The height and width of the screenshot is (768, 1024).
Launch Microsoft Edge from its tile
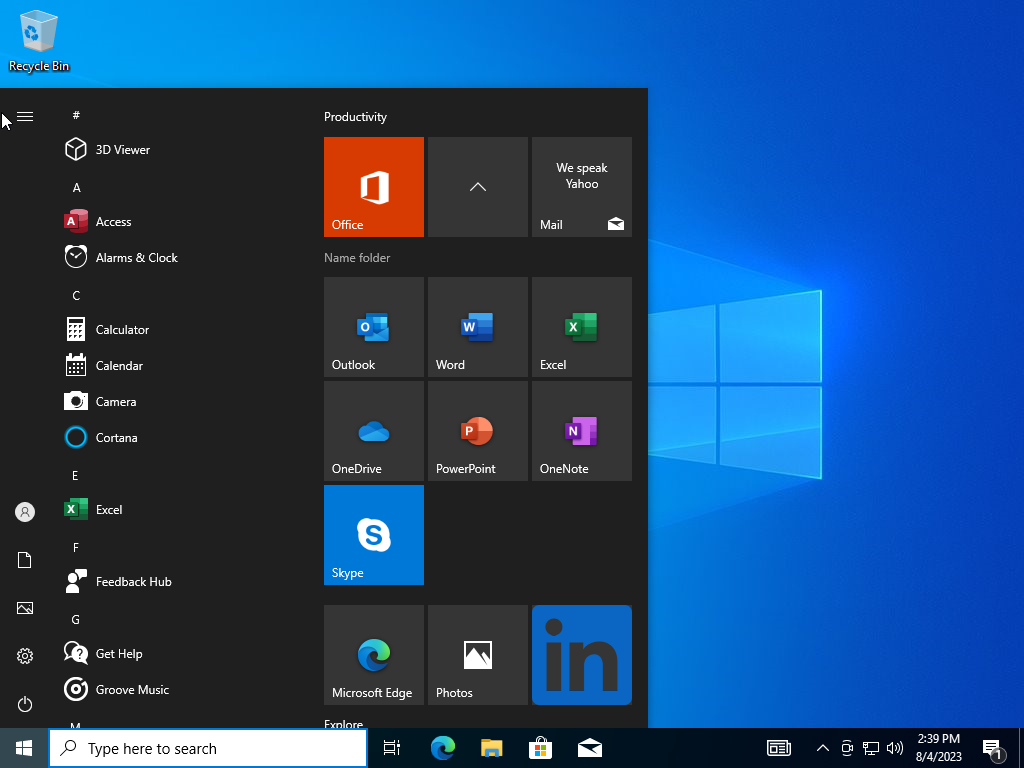[373, 655]
